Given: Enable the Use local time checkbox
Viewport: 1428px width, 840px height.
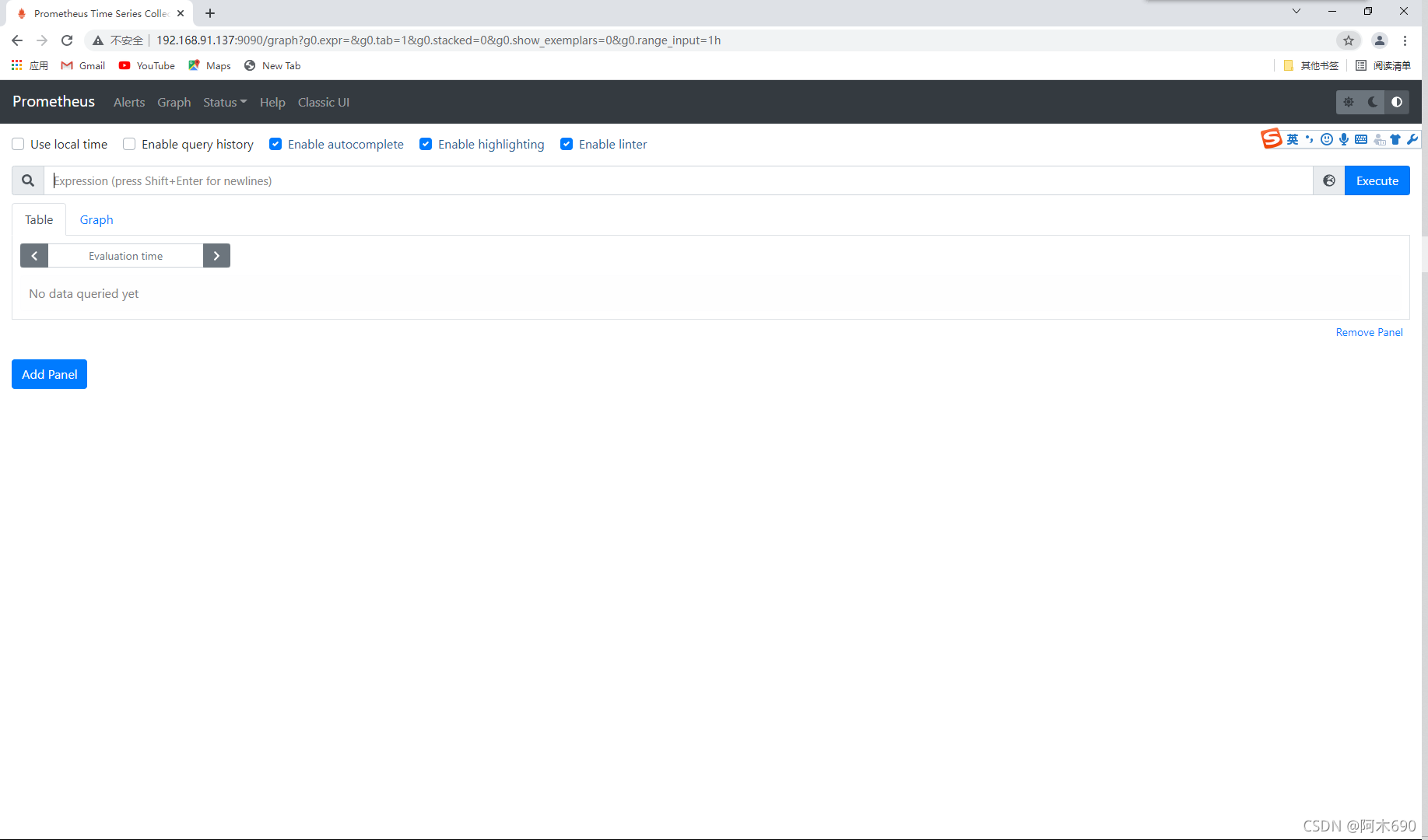Looking at the screenshot, I should pos(18,144).
